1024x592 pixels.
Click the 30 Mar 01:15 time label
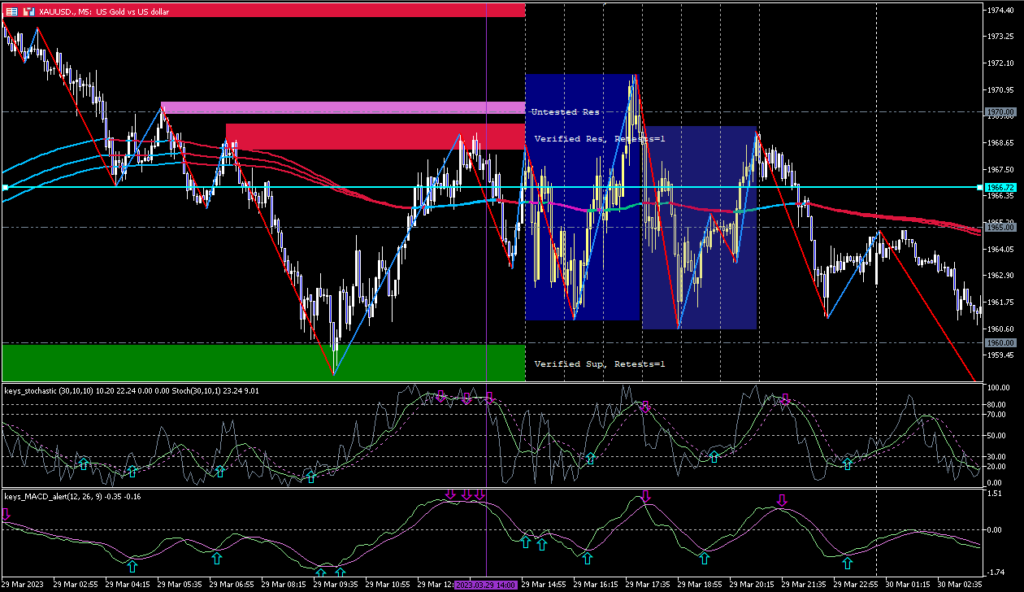908,585
